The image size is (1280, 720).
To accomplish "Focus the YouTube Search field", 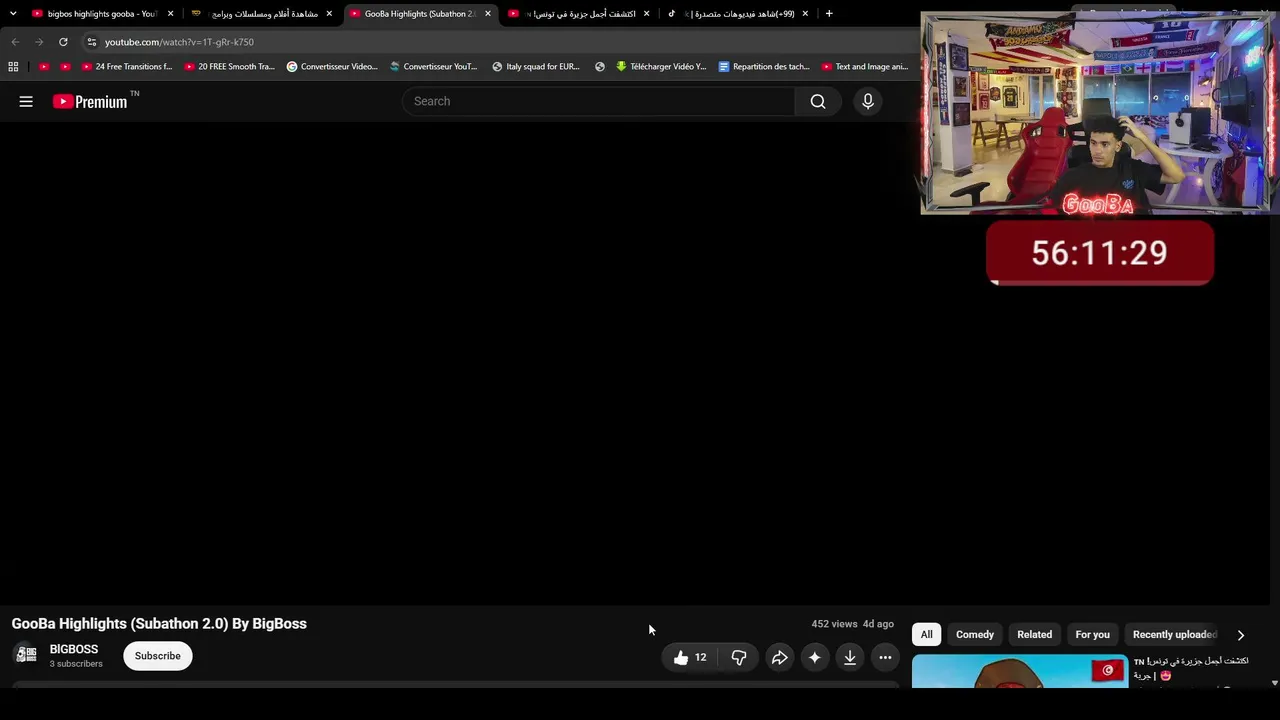I will point(598,101).
